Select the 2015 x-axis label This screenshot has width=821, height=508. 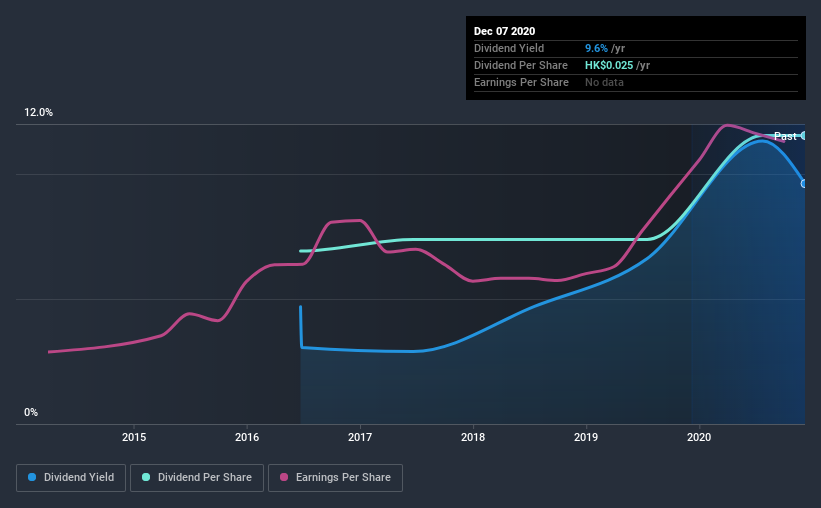(134, 437)
